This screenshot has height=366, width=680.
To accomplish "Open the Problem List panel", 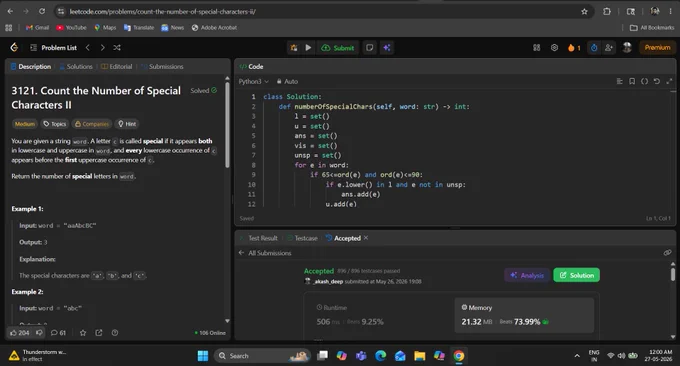I will pos(53,48).
